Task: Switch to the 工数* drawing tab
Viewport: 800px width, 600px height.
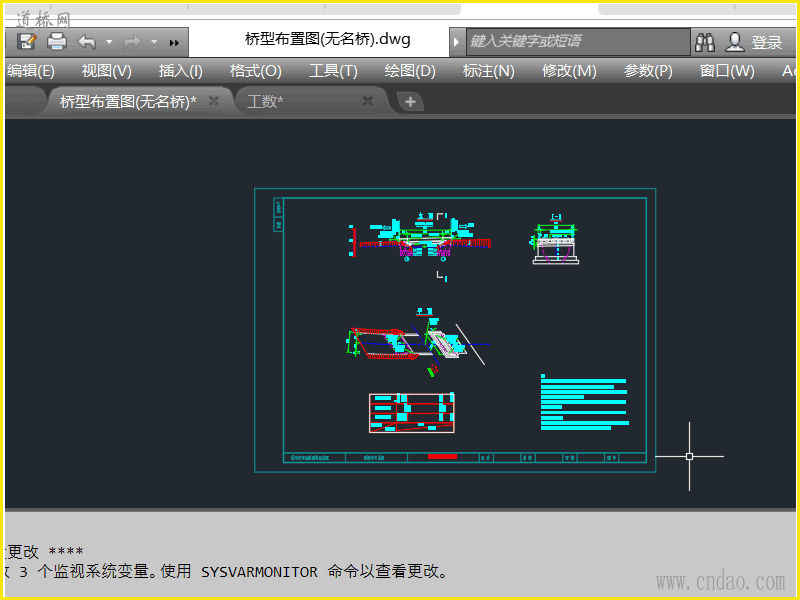Action: coord(265,102)
